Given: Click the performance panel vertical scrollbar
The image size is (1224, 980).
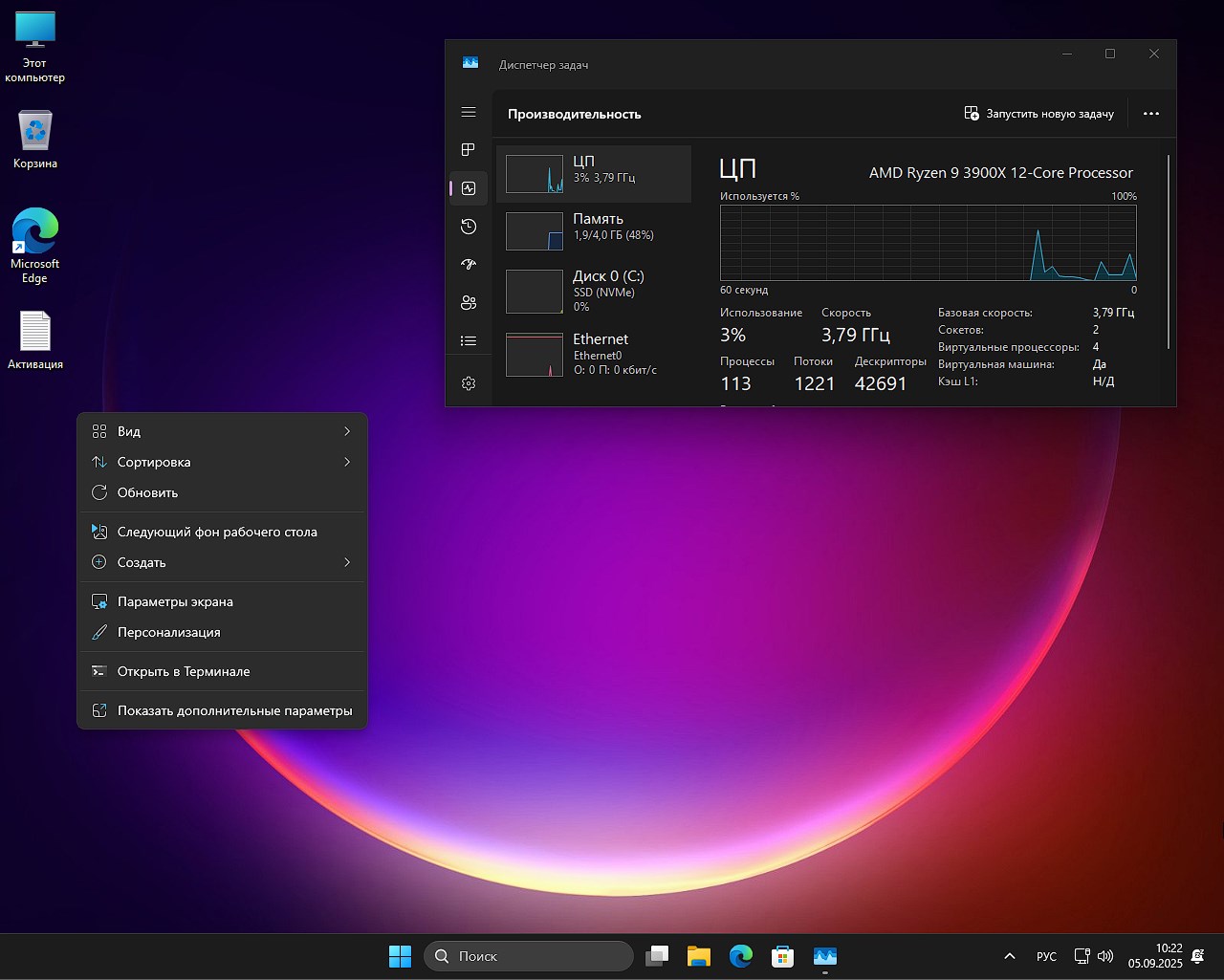Looking at the screenshot, I should click(1169, 253).
